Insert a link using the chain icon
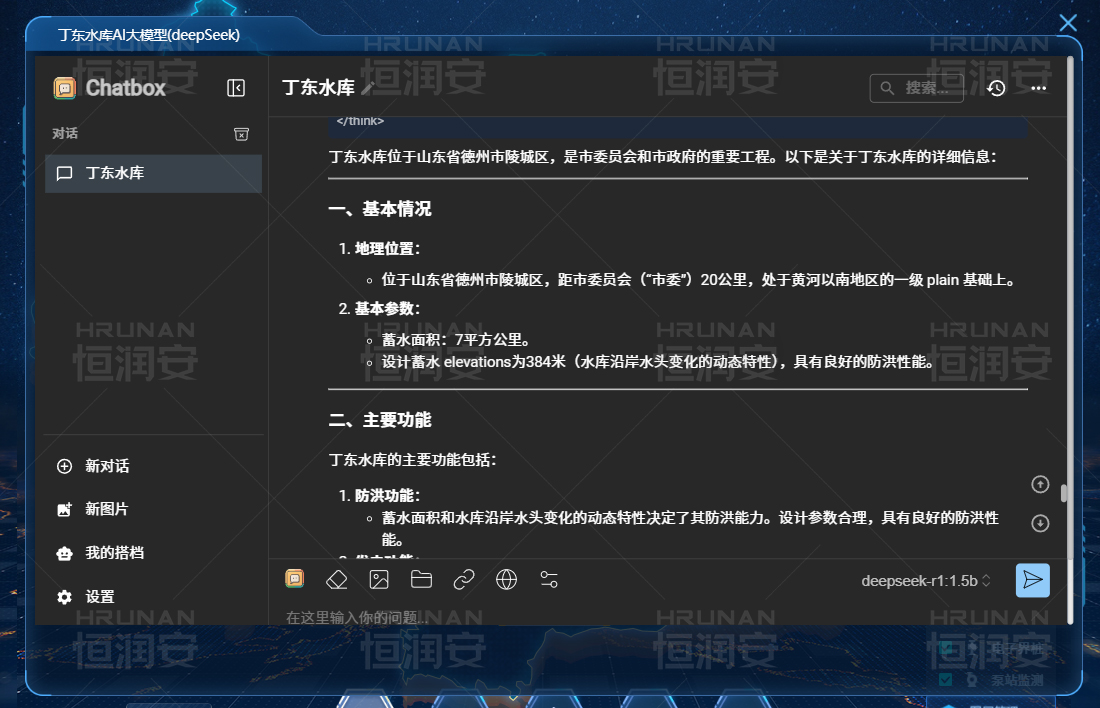The image size is (1100, 708). pos(464,580)
